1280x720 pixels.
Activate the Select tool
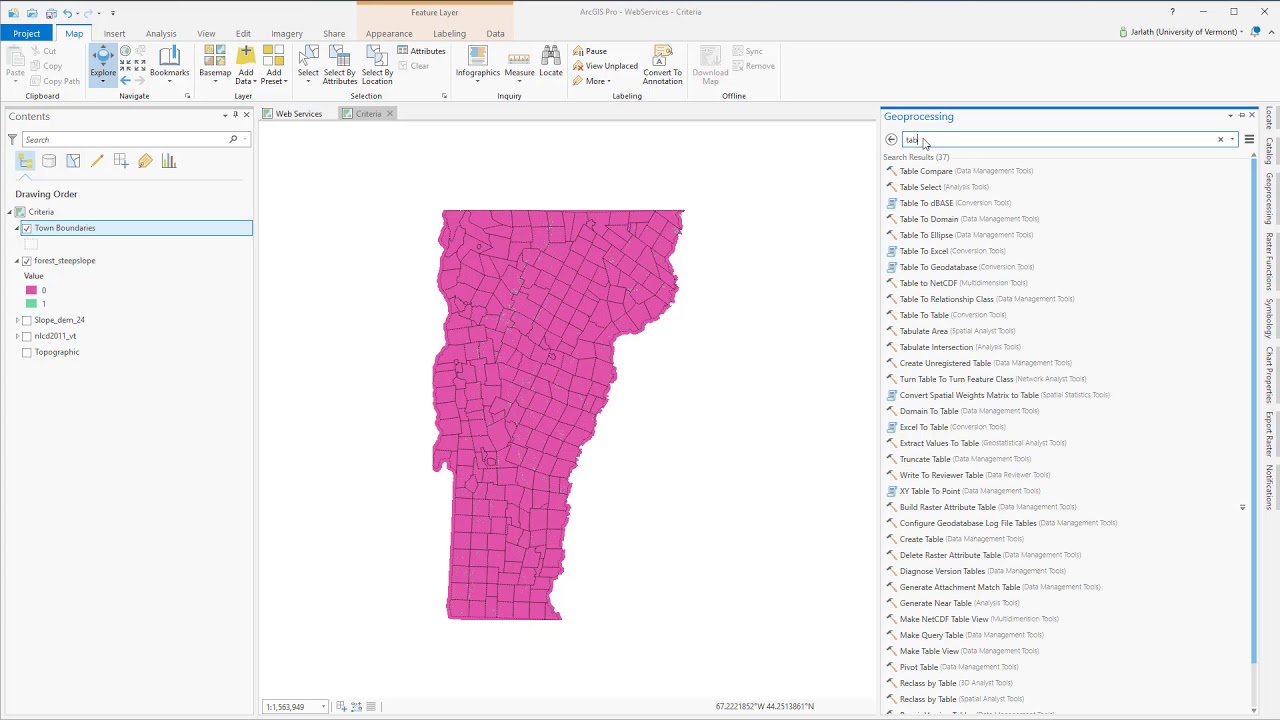308,64
